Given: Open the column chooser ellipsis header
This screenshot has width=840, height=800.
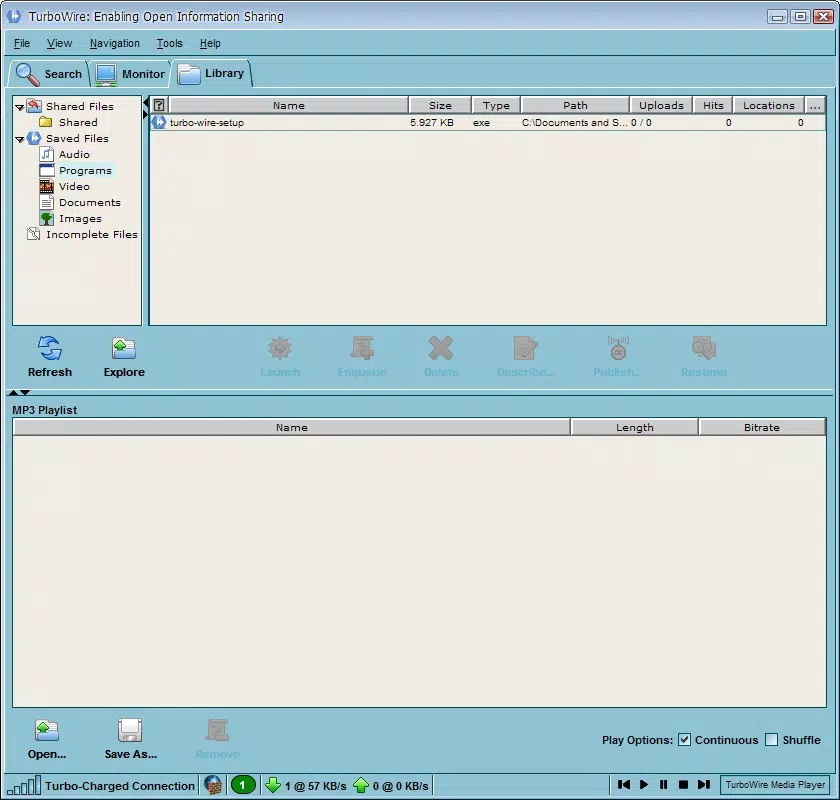Looking at the screenshot, I should pos(815,105).
